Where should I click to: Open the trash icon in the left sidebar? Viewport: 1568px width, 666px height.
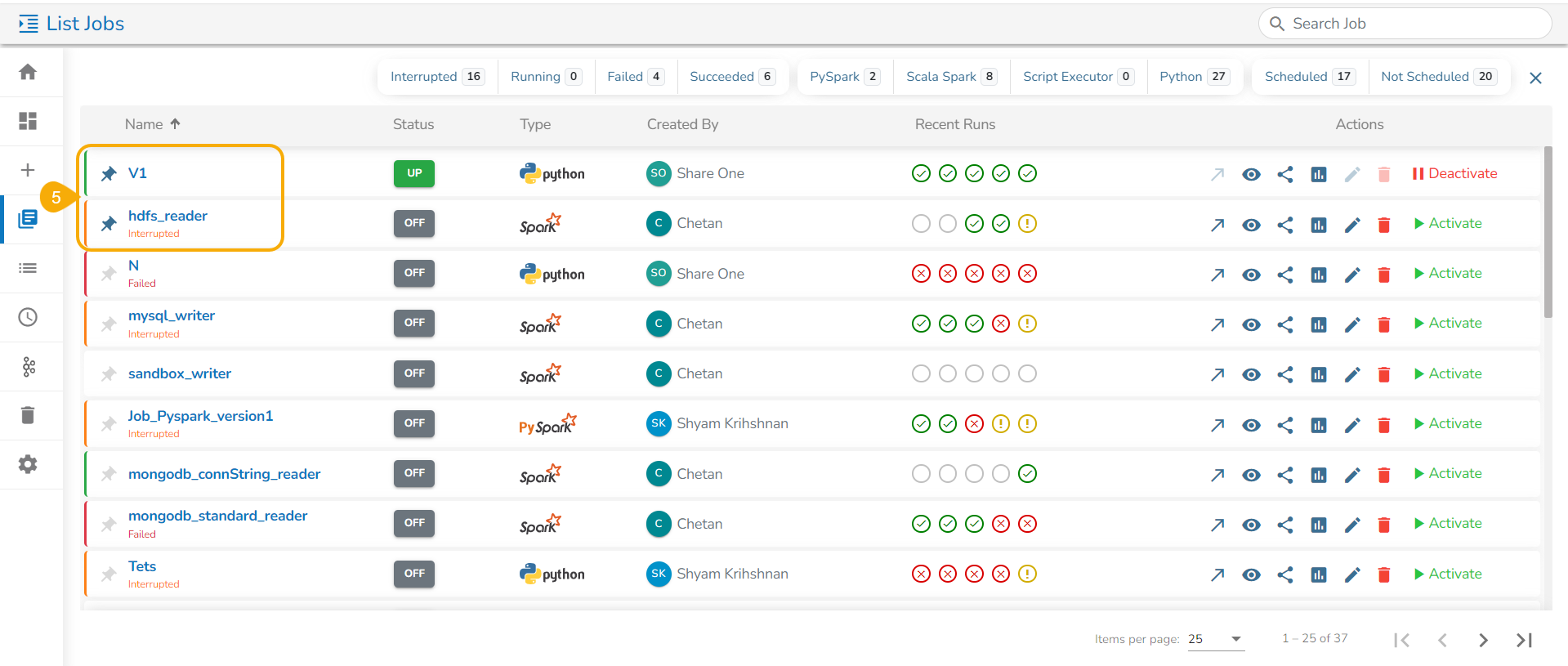pos(28,415)
